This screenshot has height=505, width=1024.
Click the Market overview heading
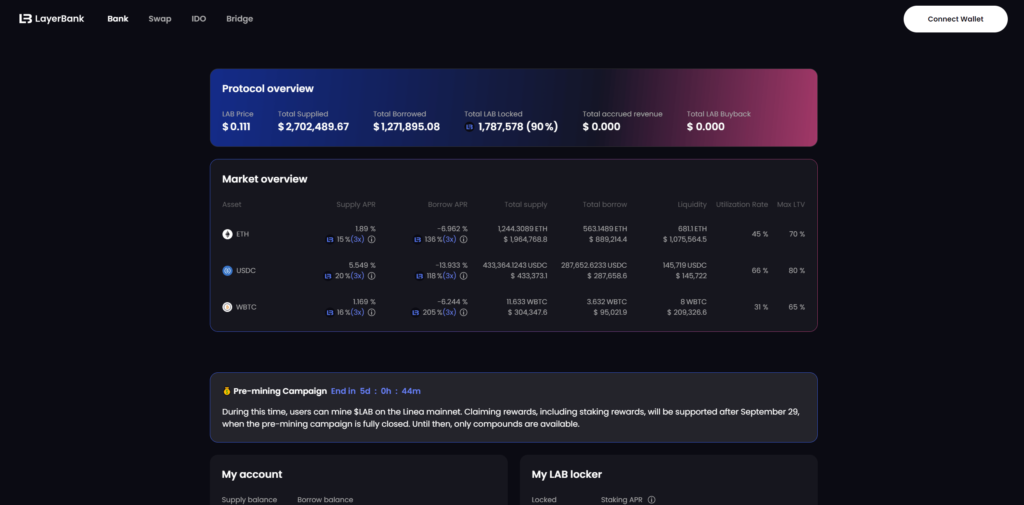(x=264, y=179)
